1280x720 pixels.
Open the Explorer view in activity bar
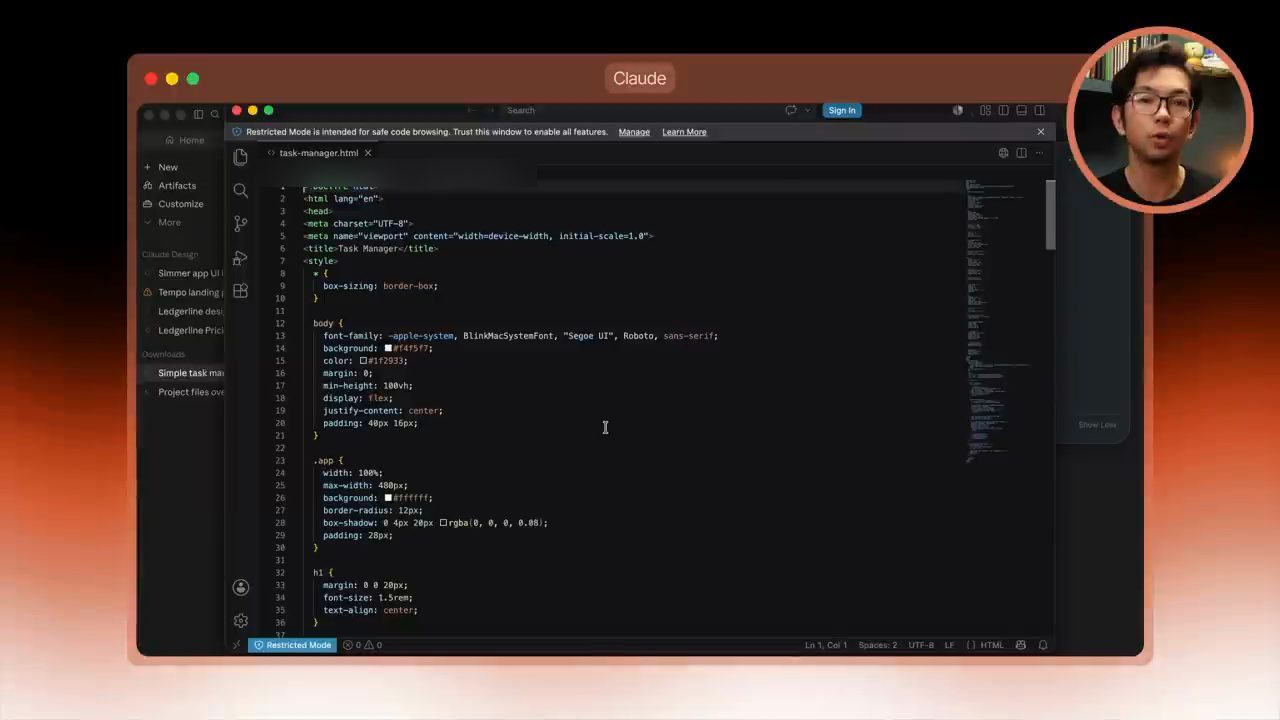tap(240, 157)
